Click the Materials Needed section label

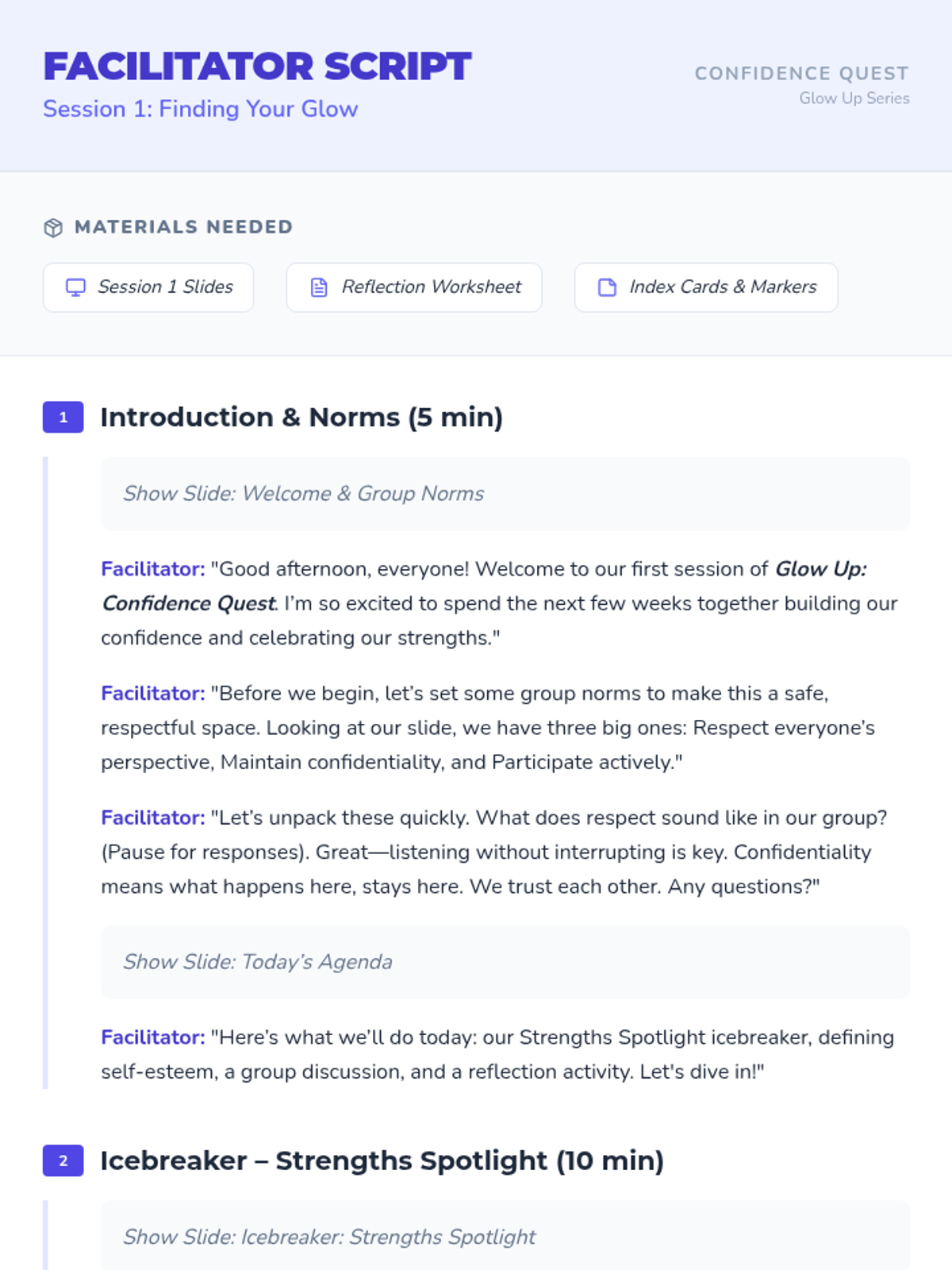[x=184, y=227]
